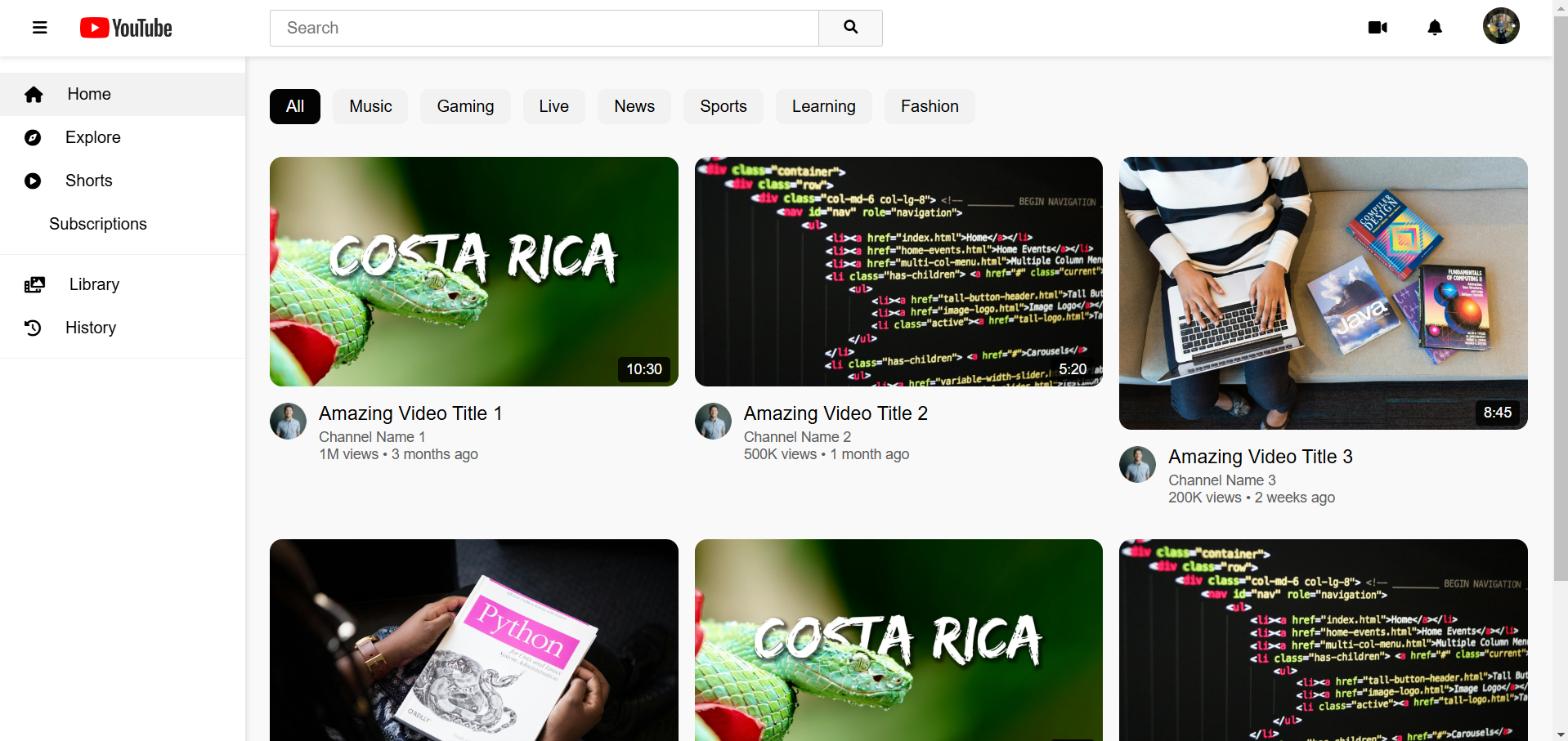This screenshot has height=741, width=1568.
Task: Click the scrollbar down arrow
Action: tap(1561, 734)
